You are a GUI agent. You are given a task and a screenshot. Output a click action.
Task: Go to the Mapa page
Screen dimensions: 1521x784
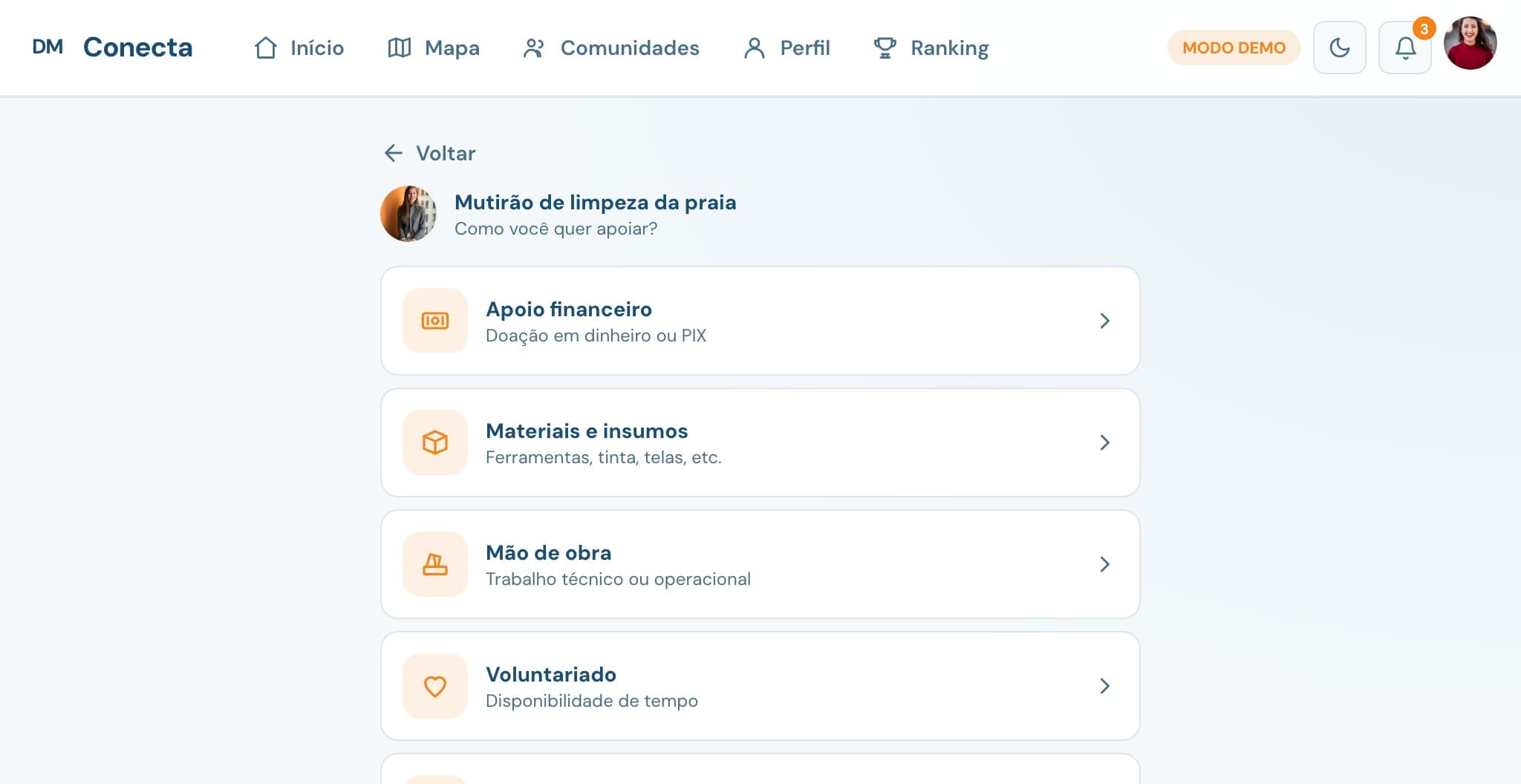434,48
